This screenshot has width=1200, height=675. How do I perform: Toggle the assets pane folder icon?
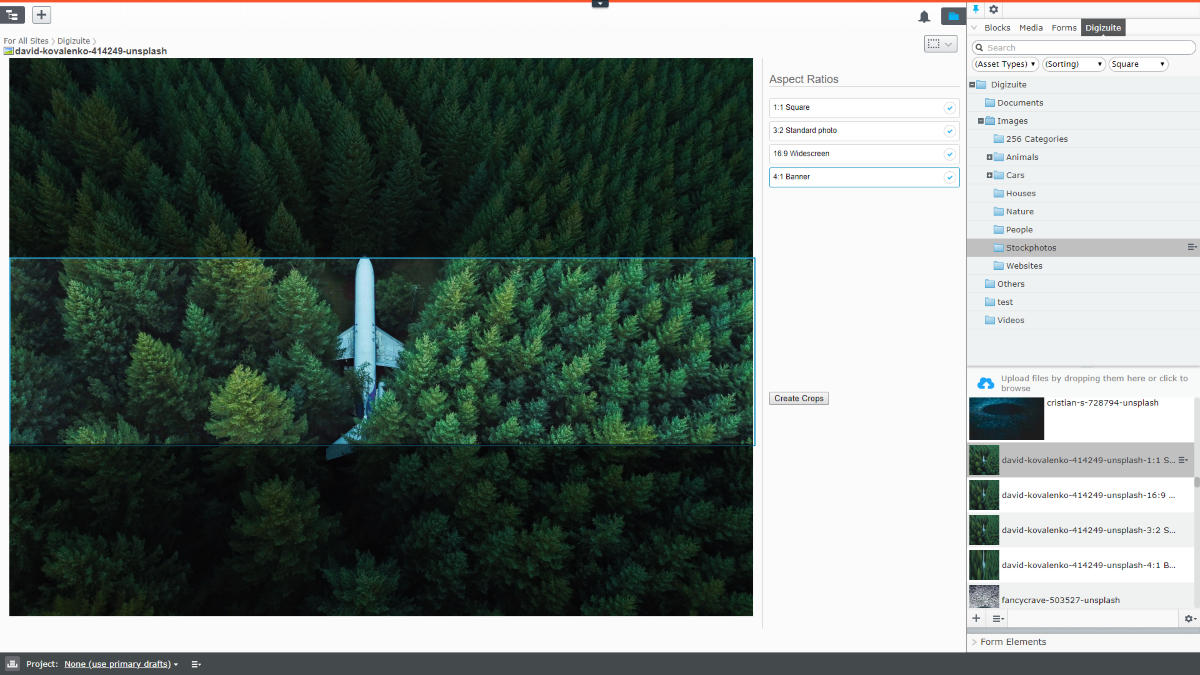953,16
